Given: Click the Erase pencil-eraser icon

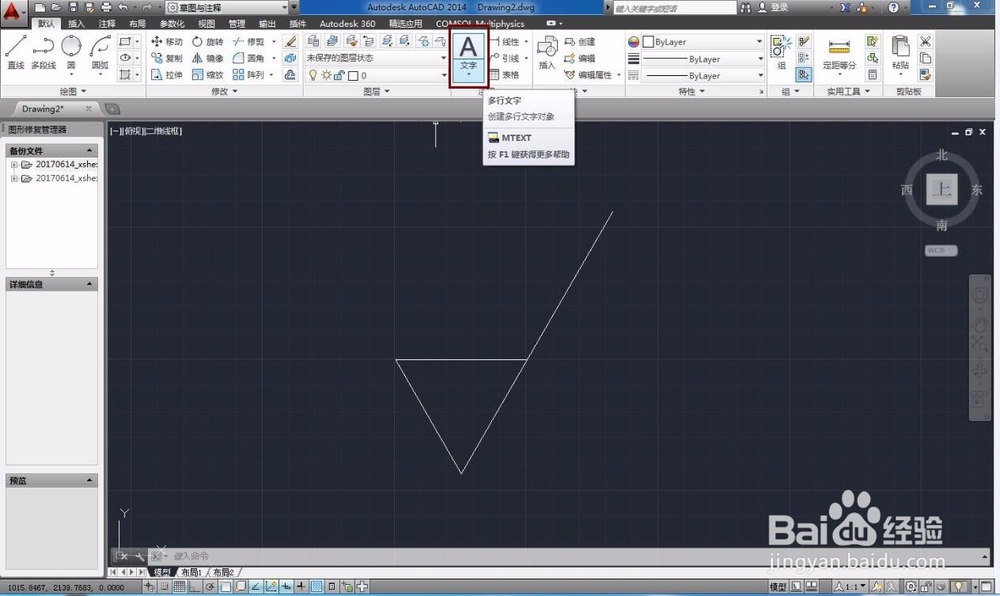Looking at the screenshot, I should 290,41.
